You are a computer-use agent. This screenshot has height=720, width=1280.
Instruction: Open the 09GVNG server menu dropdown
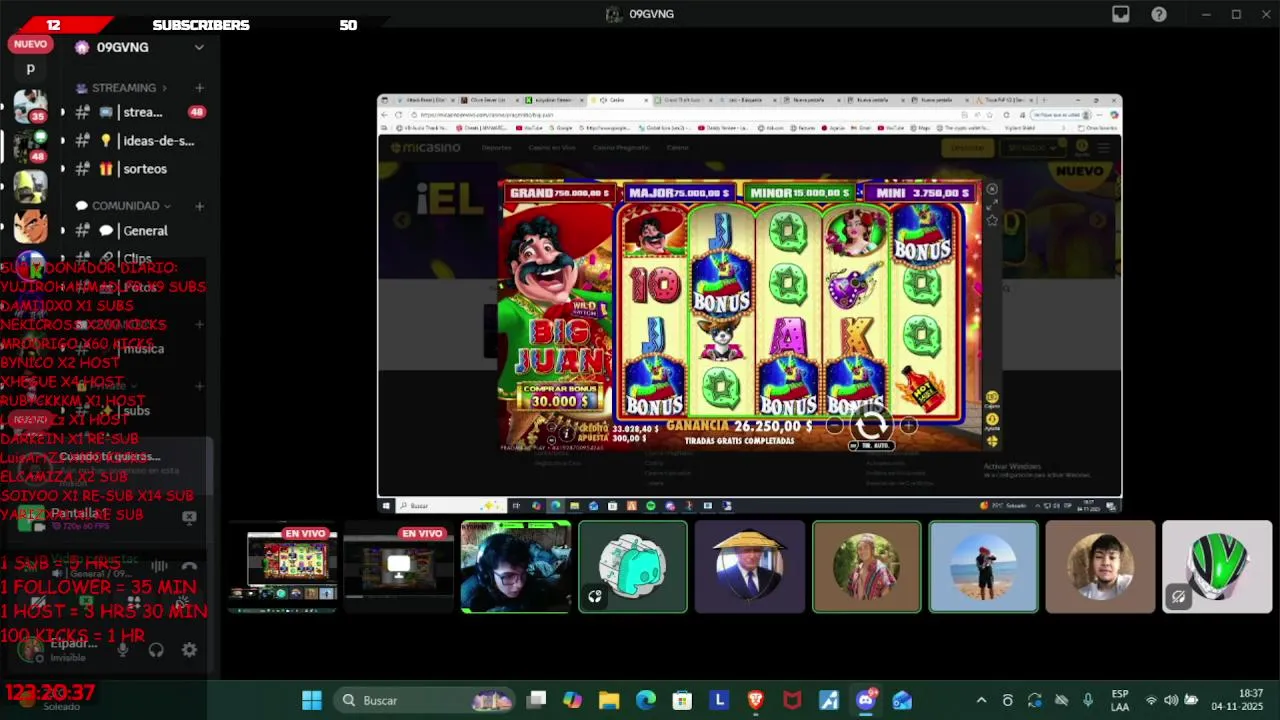coord(199,47)
